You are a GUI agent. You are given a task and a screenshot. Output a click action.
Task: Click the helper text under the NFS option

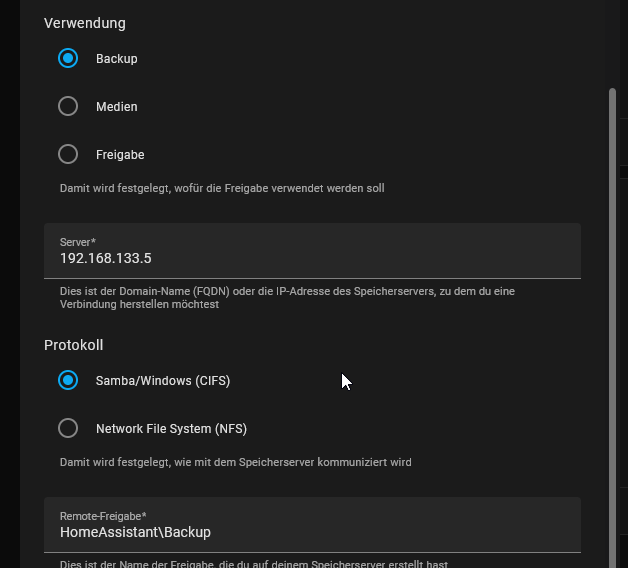(236, 462)
